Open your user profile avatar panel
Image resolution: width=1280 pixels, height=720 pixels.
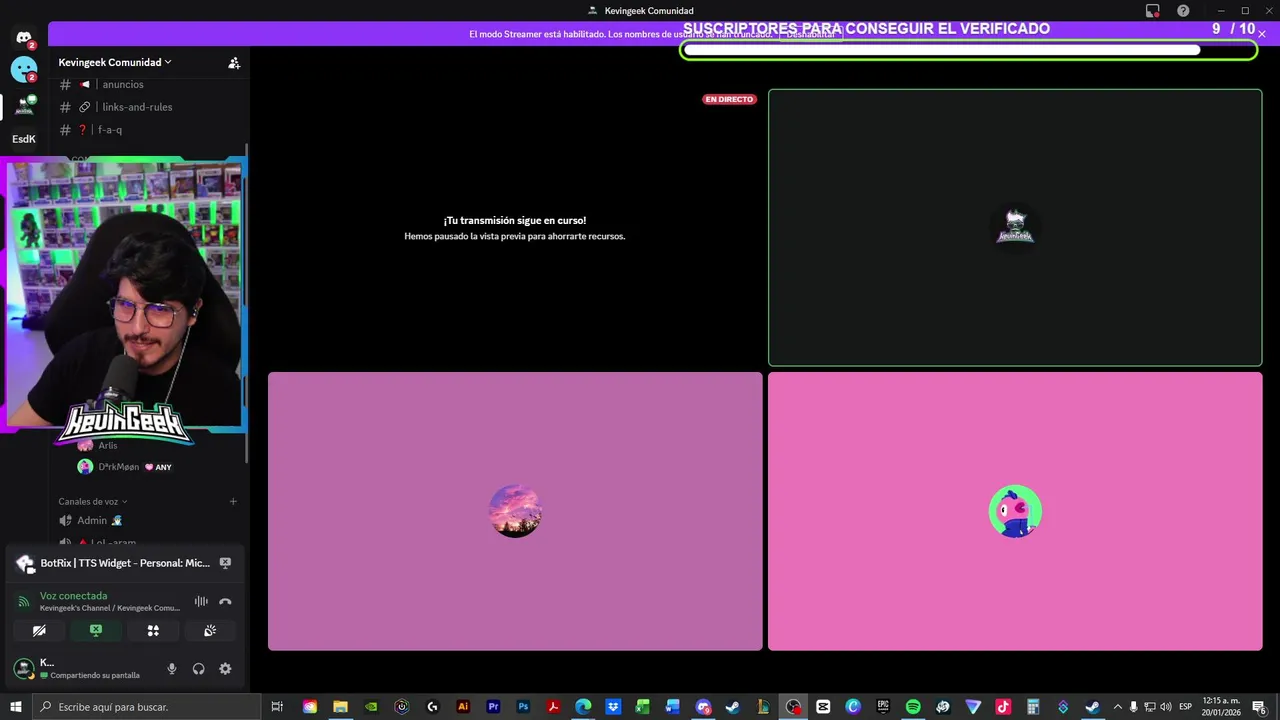click(24, 668)
